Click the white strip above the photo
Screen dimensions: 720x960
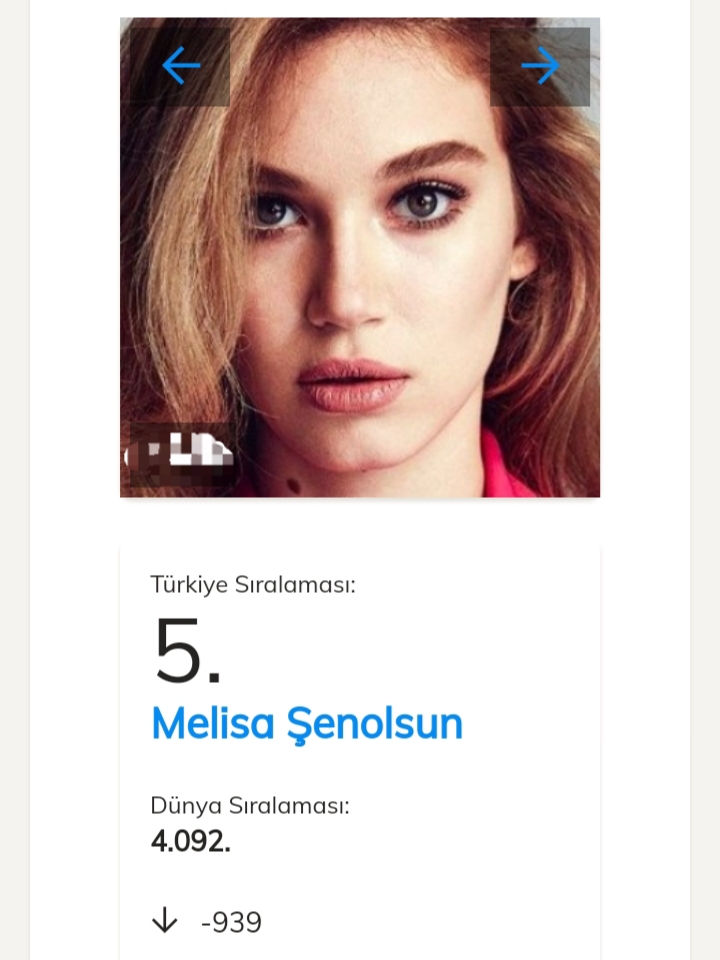[360, 8]
